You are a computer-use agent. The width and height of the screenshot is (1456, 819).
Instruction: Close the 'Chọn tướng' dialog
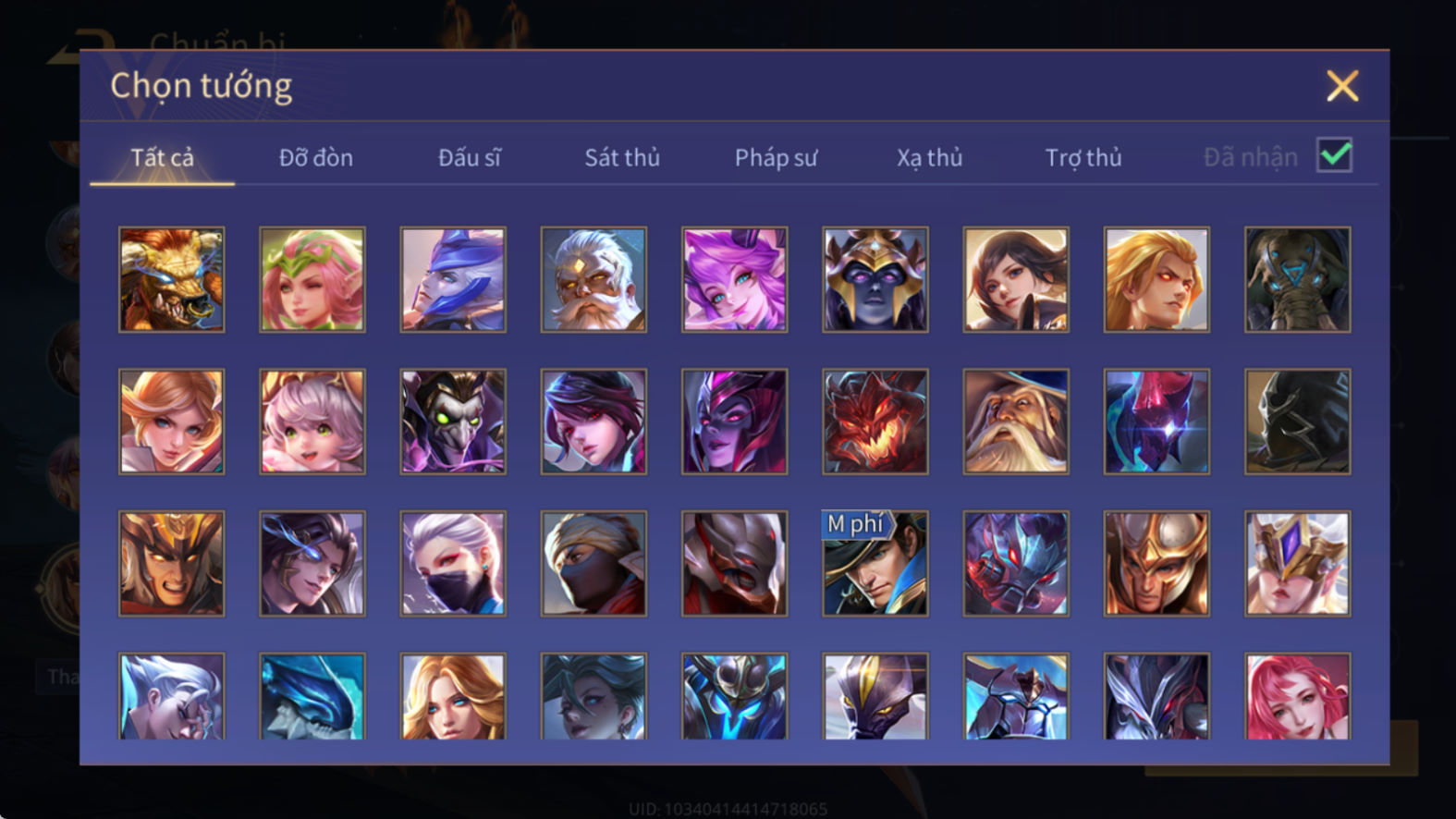pyautogui.click(x=1342, y=86)
